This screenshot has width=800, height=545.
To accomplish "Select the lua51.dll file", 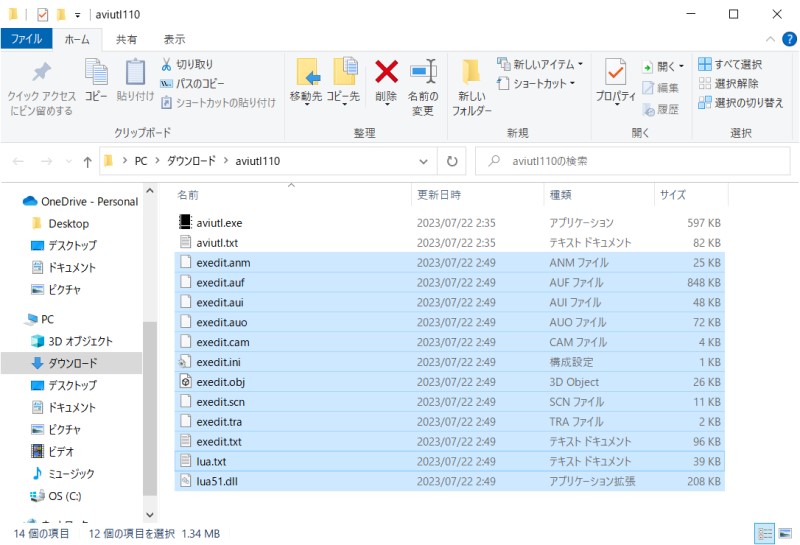I will [x=449, y=481].
